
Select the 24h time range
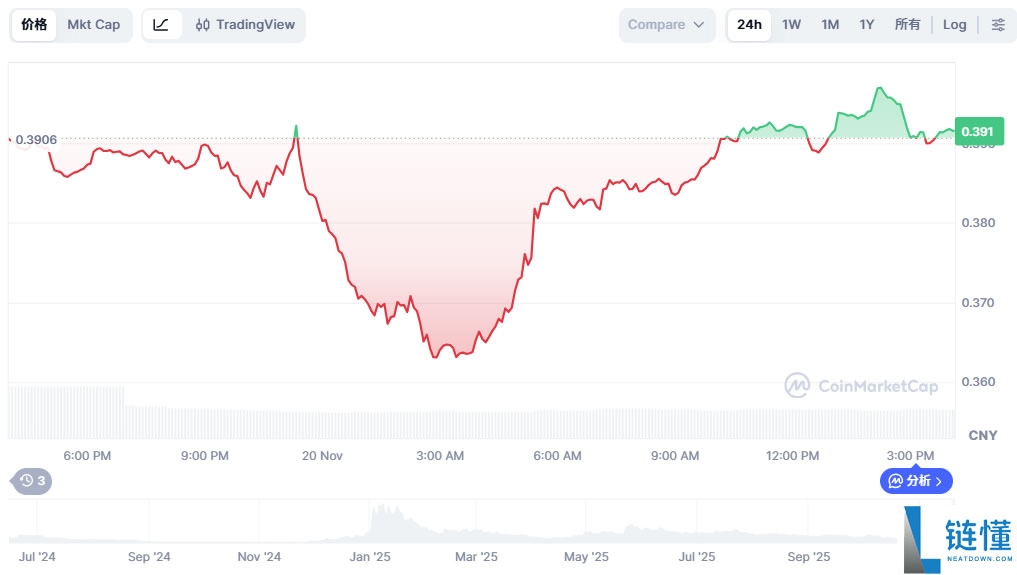click(x=749, y=25)
